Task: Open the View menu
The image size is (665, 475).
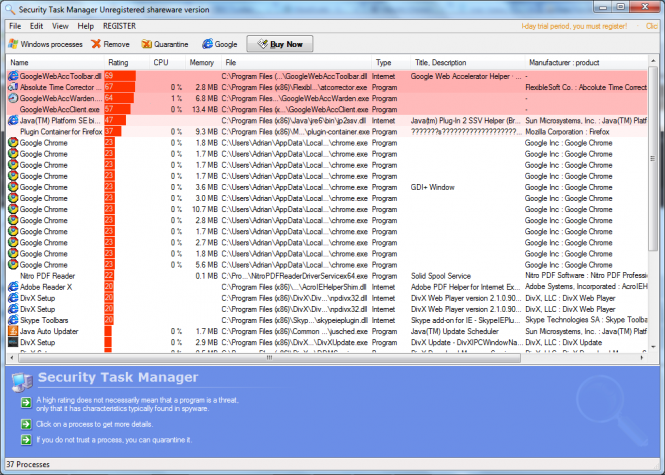Action: [60, 26]
